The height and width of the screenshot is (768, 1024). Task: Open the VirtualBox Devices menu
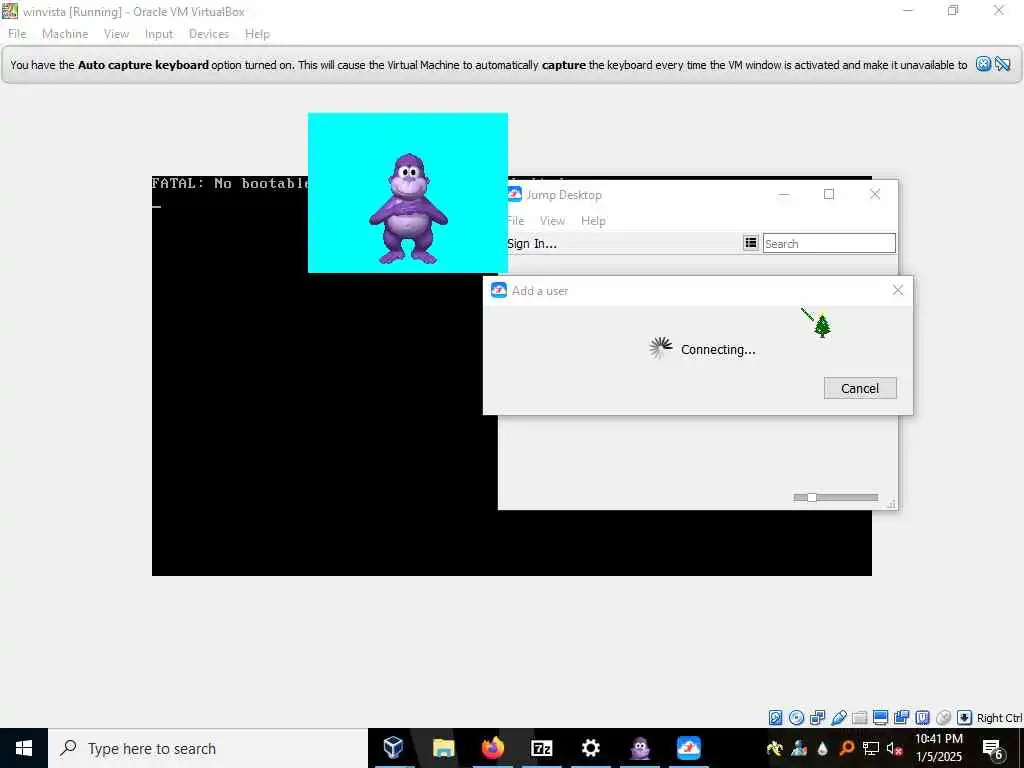[x=209, y=34]
